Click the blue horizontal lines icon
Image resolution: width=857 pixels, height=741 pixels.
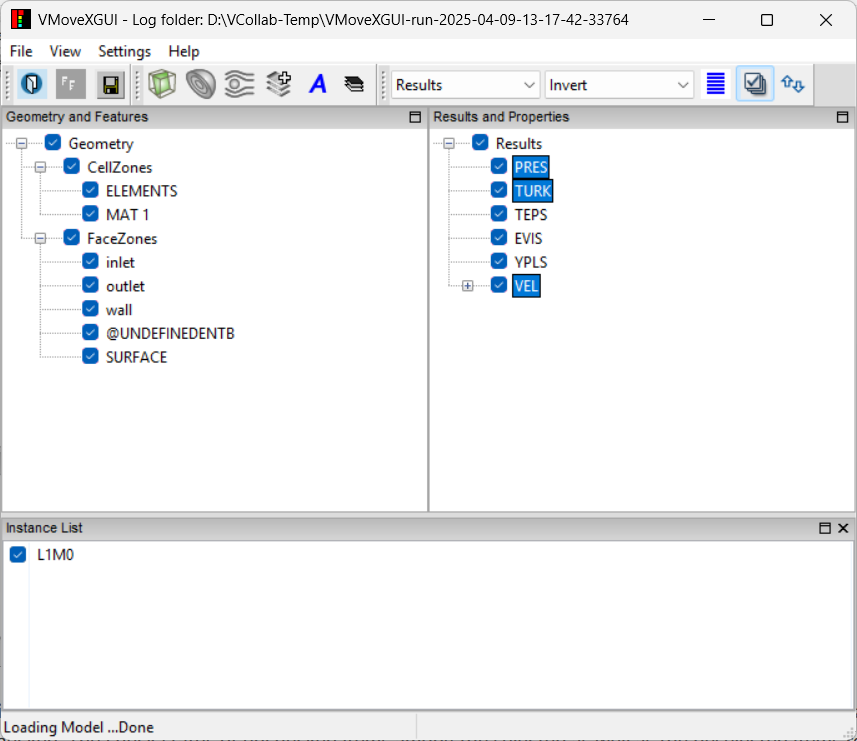click(715, 84)
